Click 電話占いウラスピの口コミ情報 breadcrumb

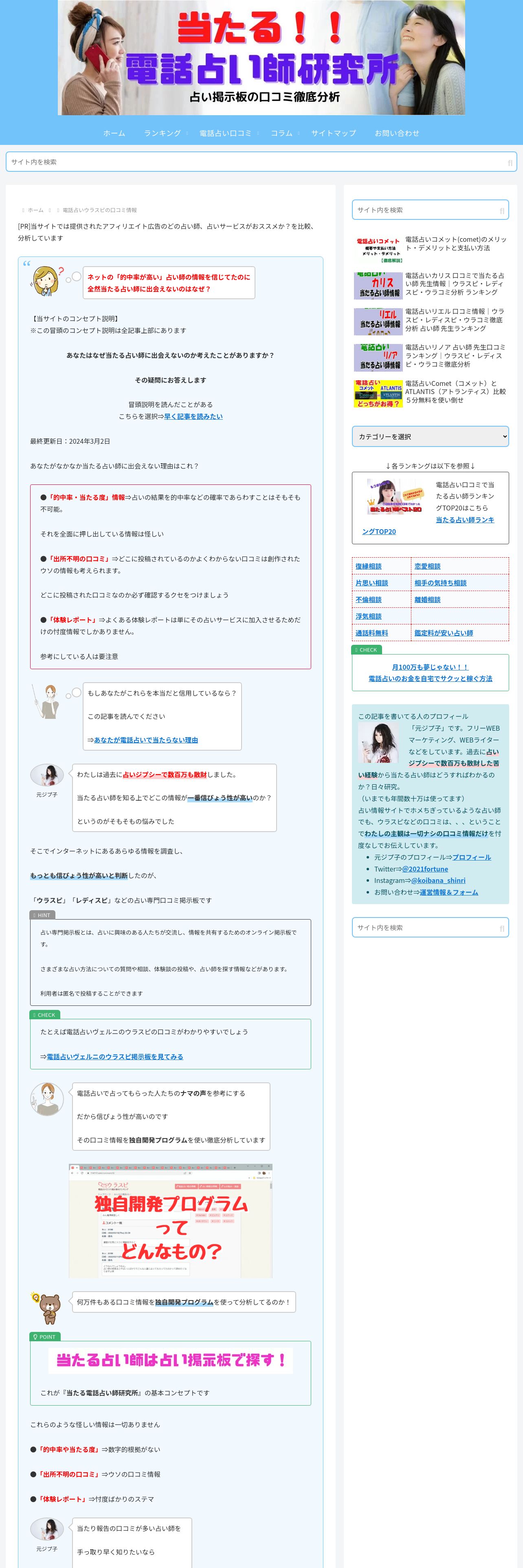(99, 210)
